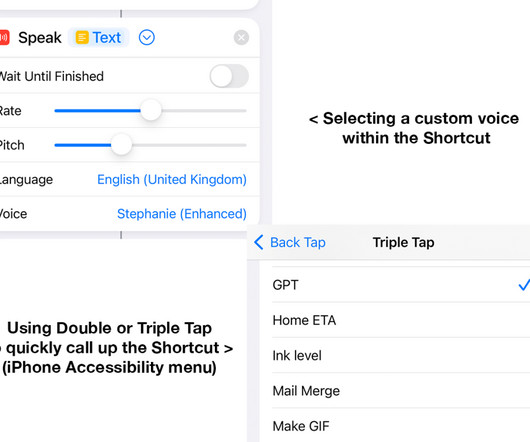Choose Home ETA shortcut option

pos(401,320)
